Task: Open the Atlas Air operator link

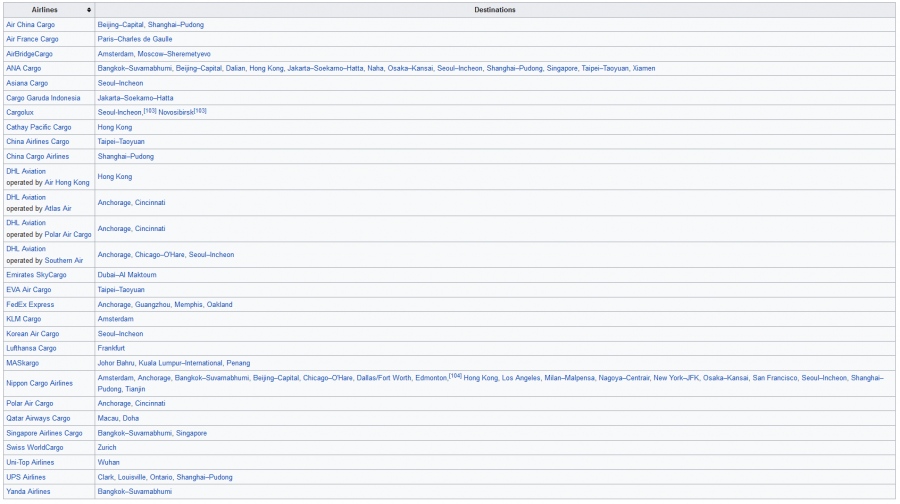Action: point(58,208)
